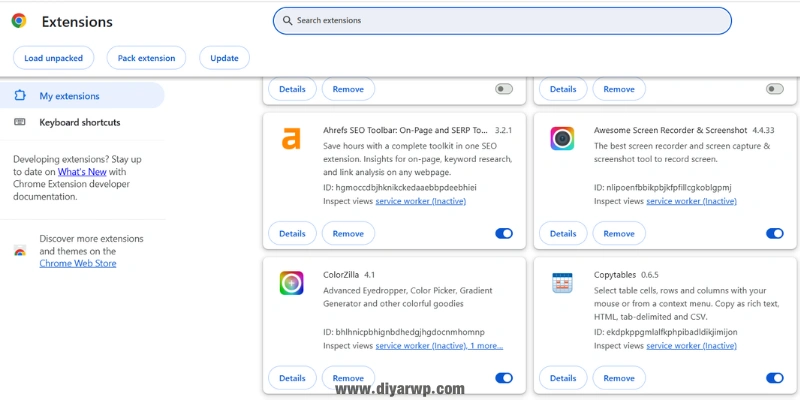Select Keyboard shortcuts in the sidebar

(79, 122)
